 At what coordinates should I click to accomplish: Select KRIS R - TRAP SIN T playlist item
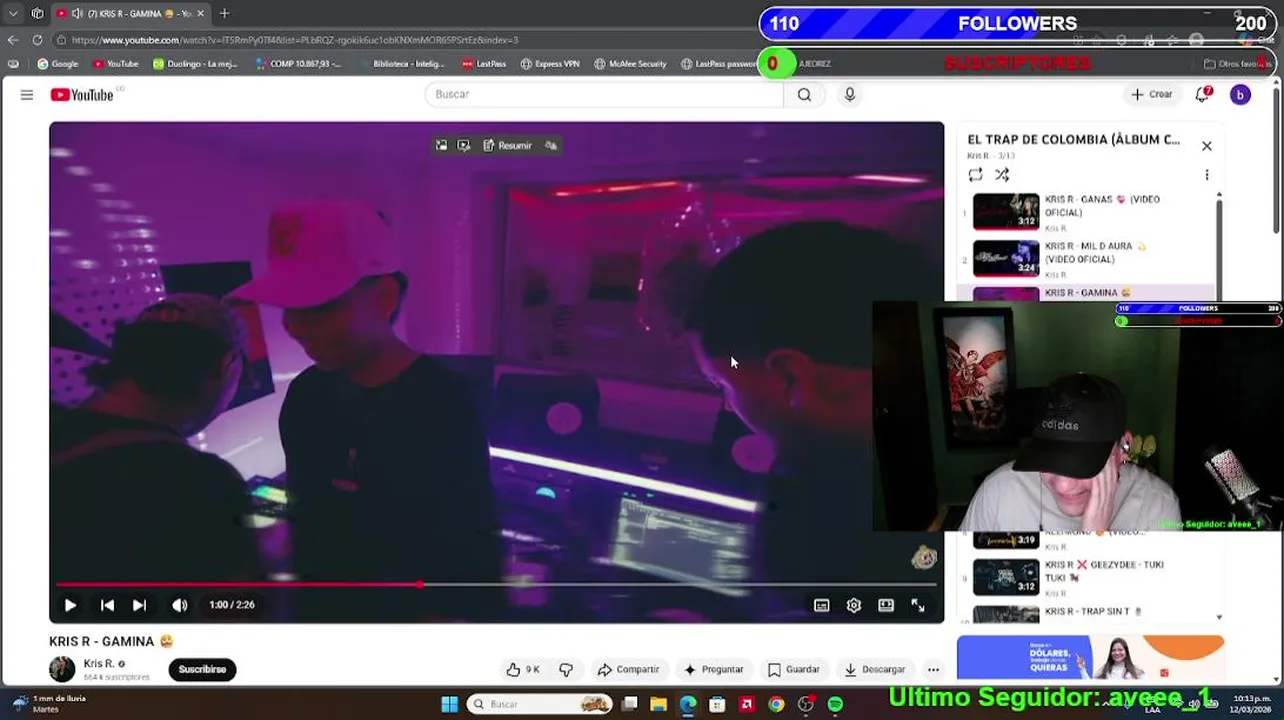tap(1090, 612)
